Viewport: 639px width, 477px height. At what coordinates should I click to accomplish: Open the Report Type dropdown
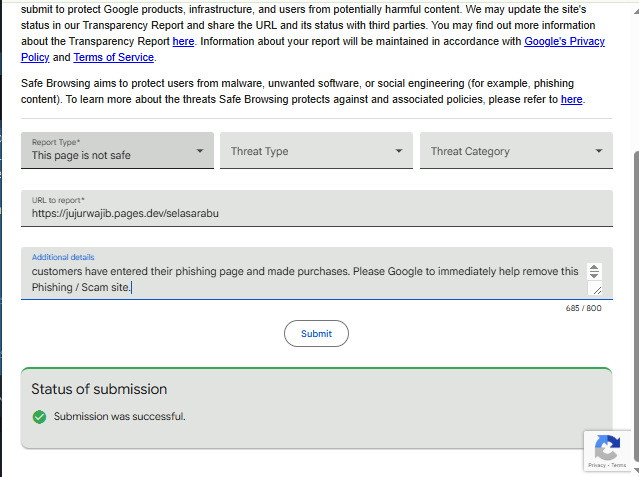click(117, 151)
